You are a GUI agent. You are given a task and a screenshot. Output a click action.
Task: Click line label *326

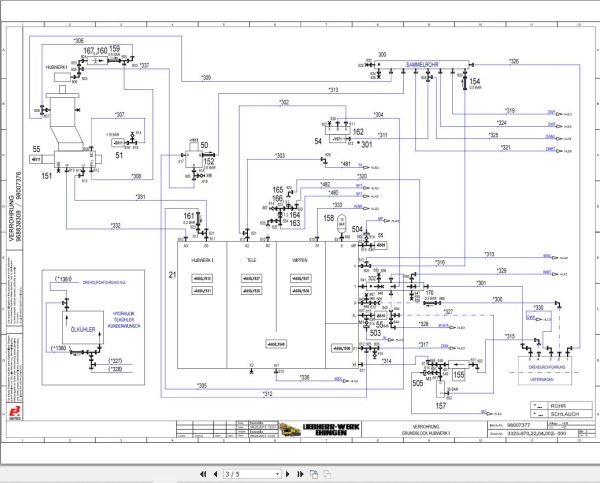(x=514, y=61)
